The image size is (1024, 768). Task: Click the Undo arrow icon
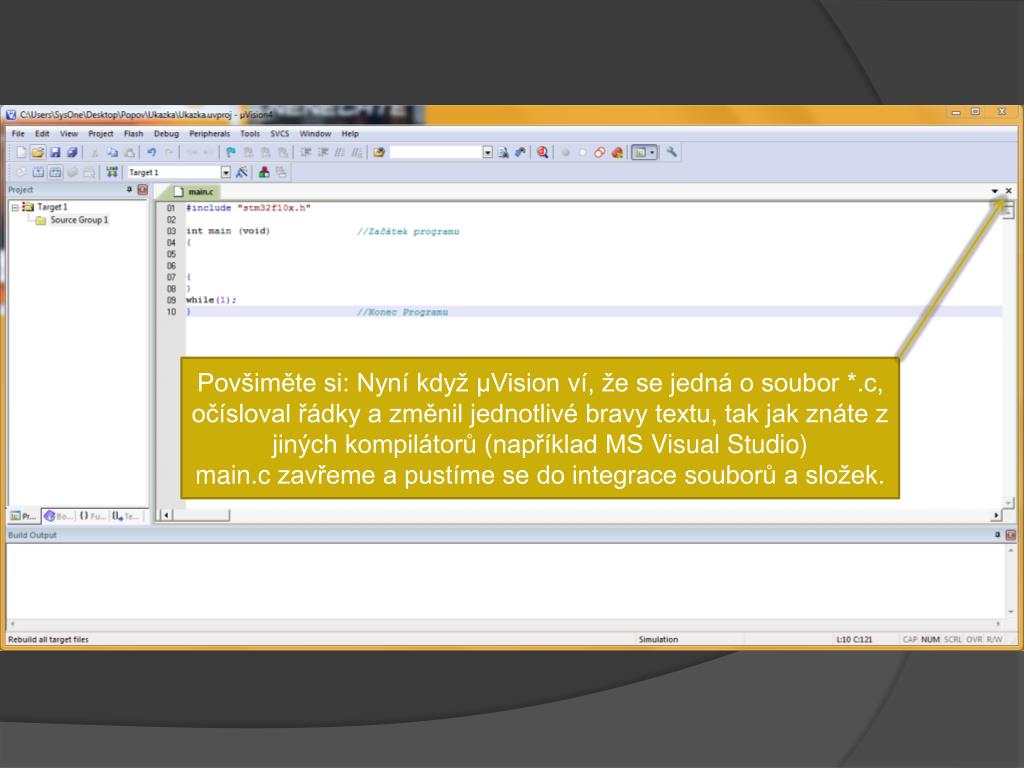[x=152, y=153]
